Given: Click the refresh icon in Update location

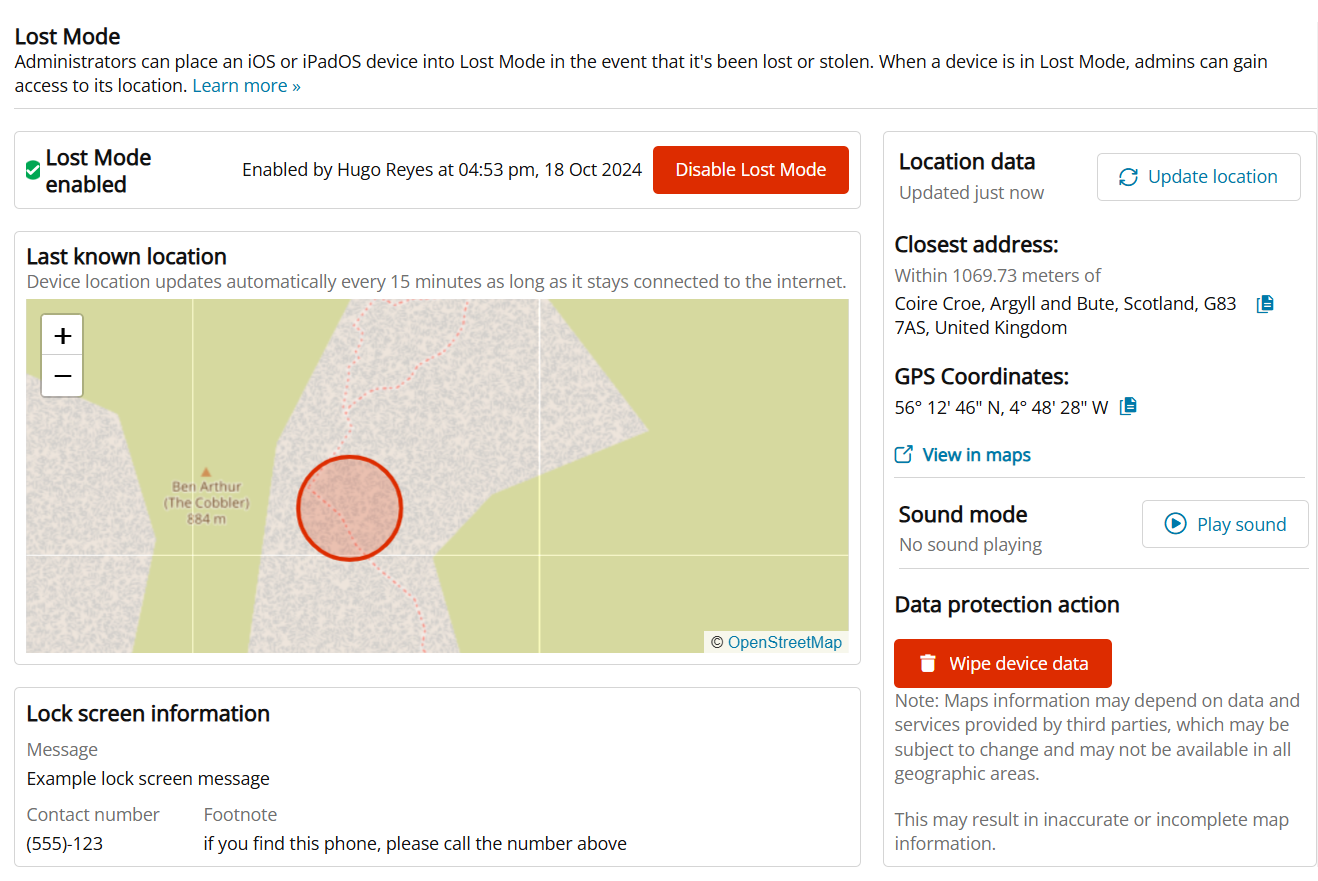Looking at the screenshot, I should 1128,177.
